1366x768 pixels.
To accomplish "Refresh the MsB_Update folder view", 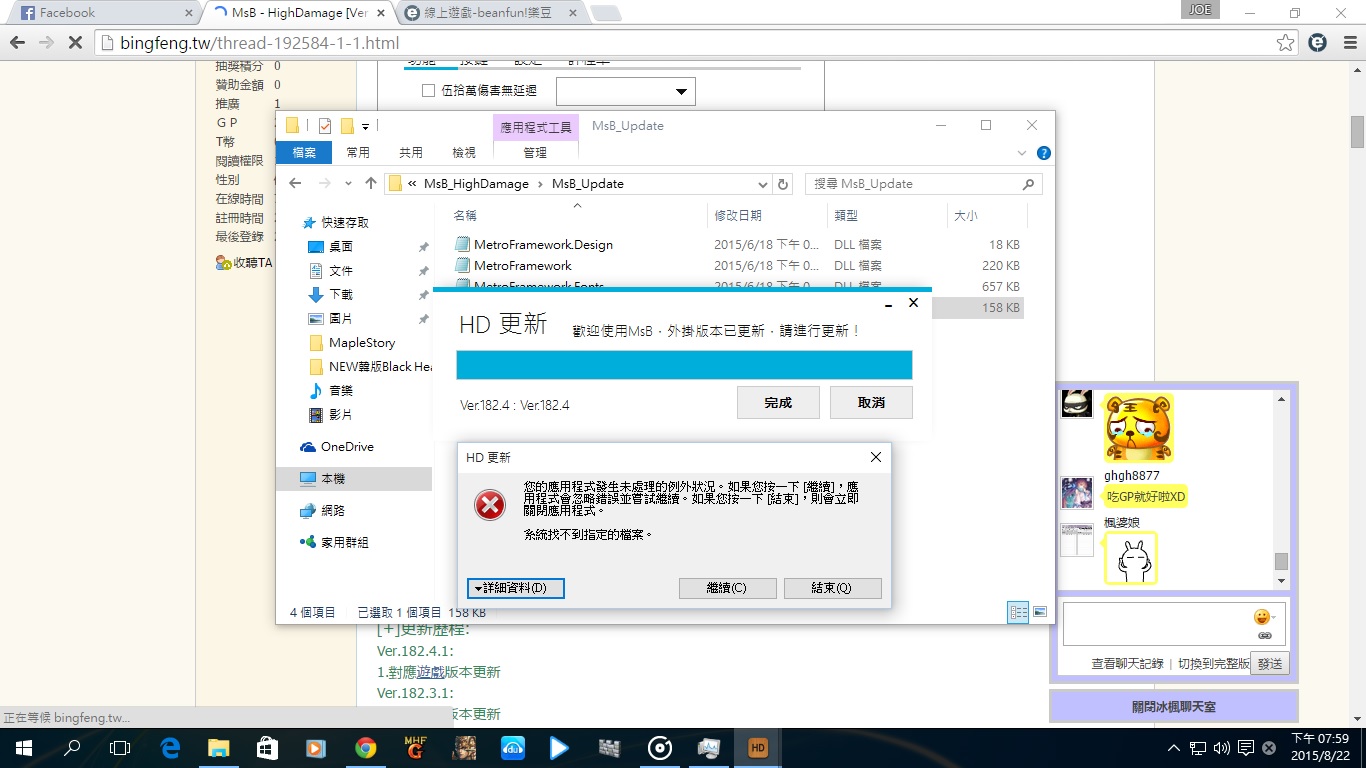I will click(x=782, y=183).
